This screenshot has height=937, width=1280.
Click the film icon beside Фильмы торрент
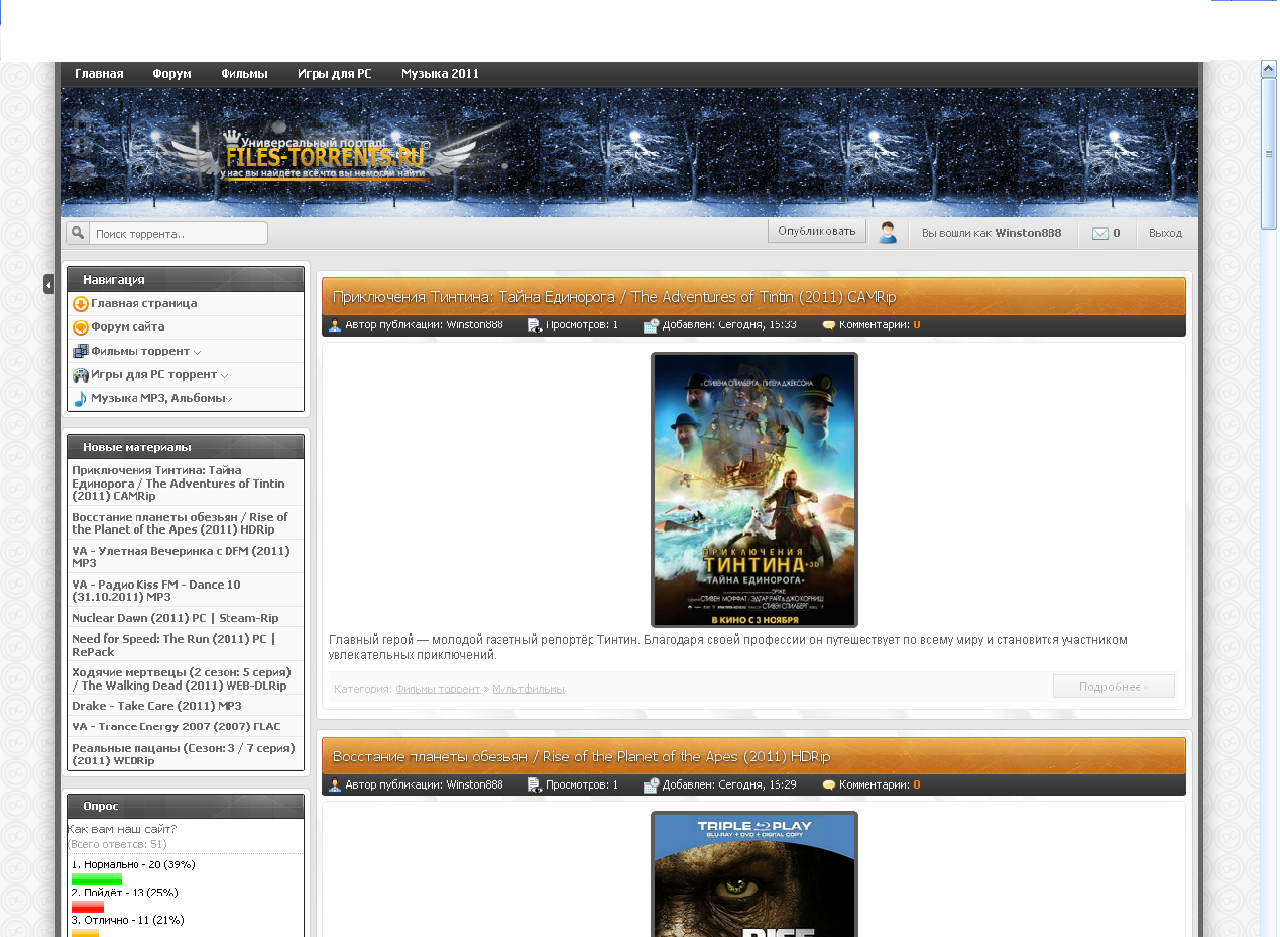(x=81, y=352)
